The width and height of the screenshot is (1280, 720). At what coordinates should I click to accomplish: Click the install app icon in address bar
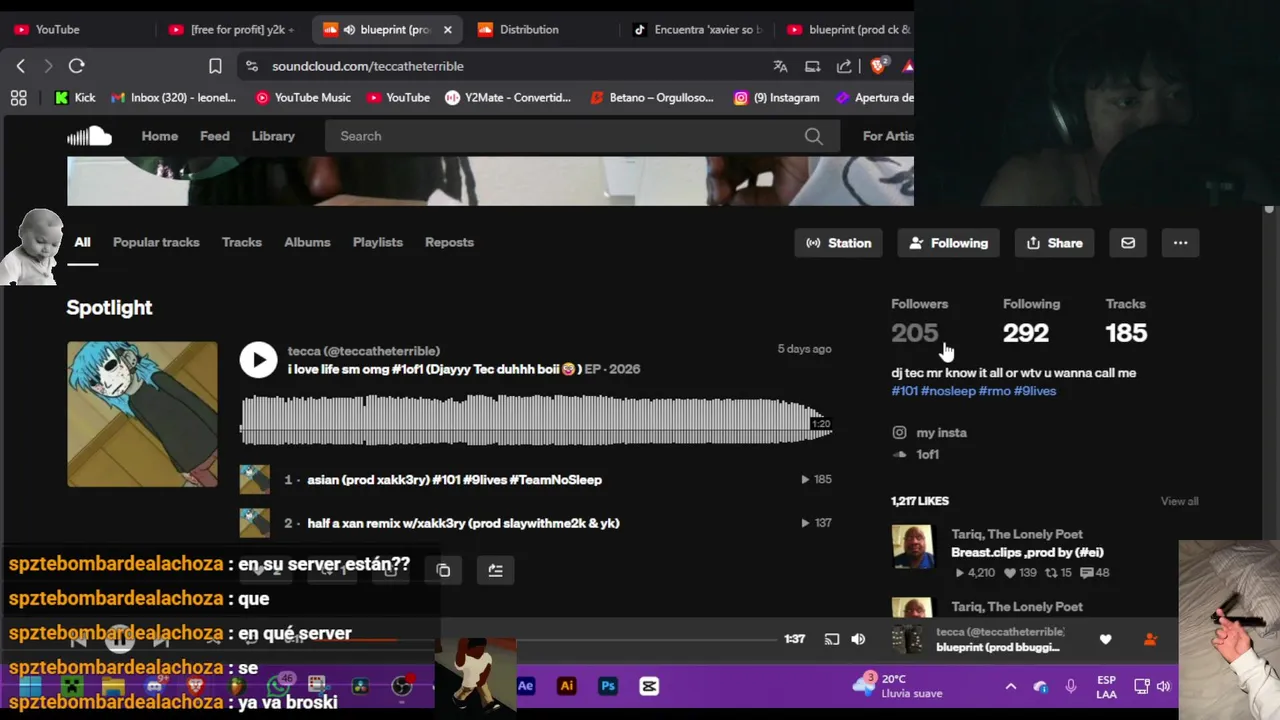(813, 66)
